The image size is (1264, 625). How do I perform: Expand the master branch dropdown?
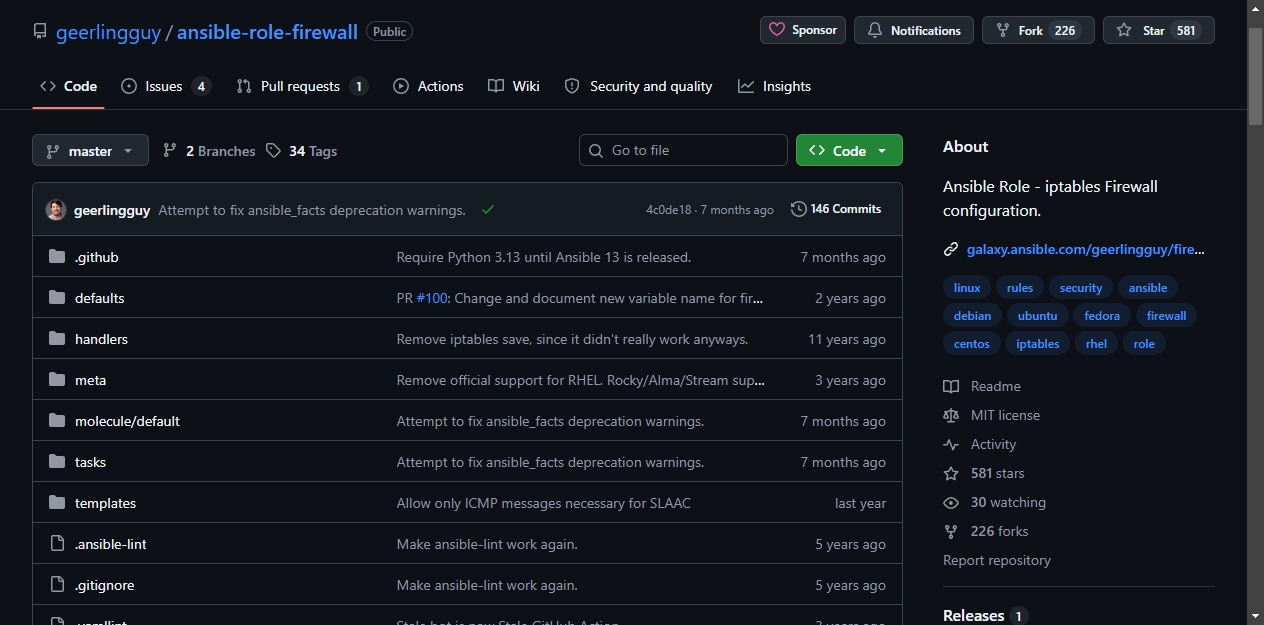coord(90,151)
